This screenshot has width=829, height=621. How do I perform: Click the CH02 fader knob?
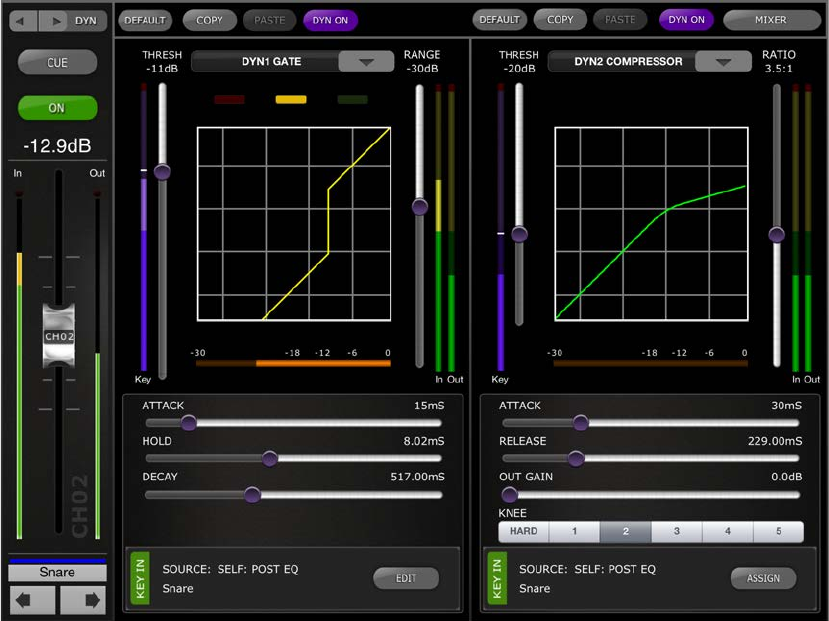pyautogui.click(x=59, y=336)
